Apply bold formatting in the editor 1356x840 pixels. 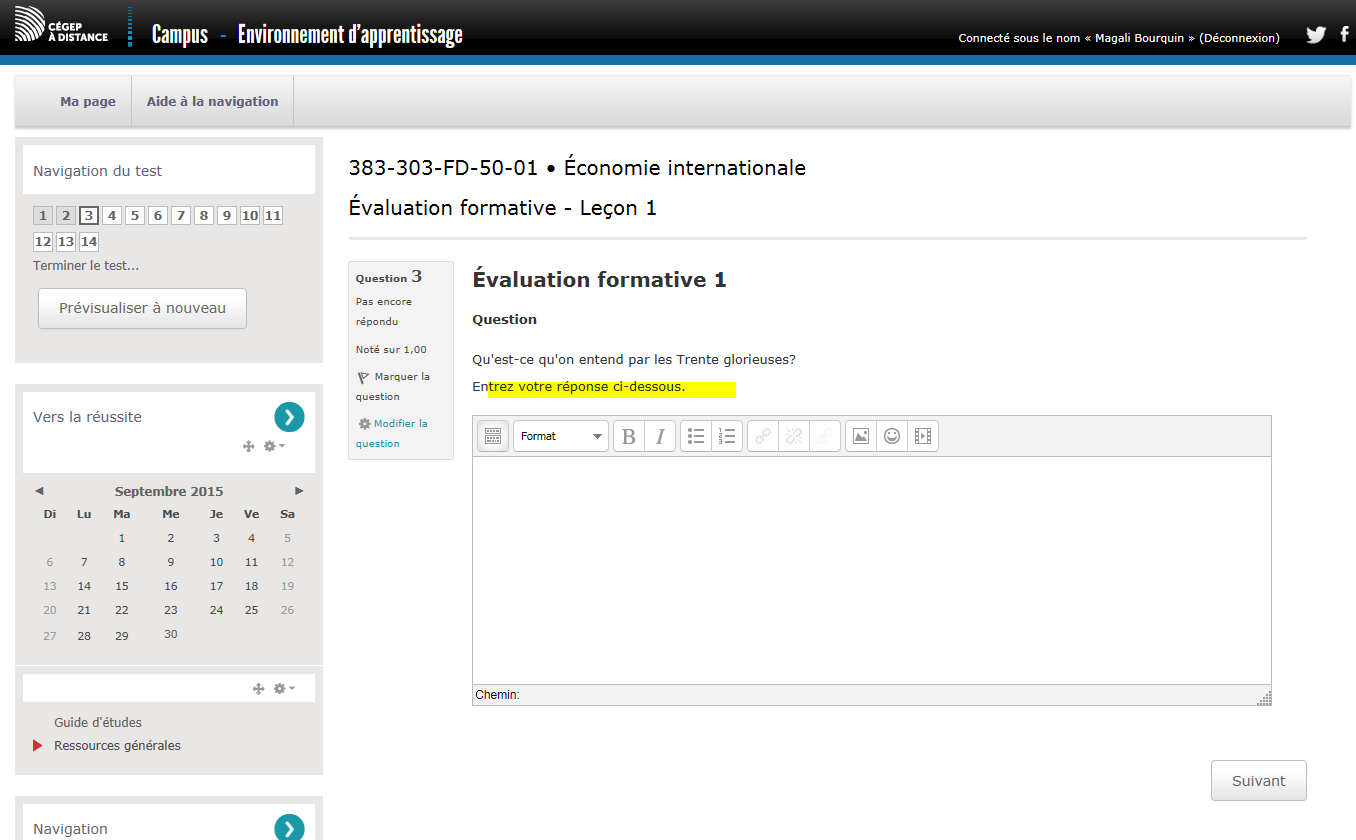[x=628, y=436]
